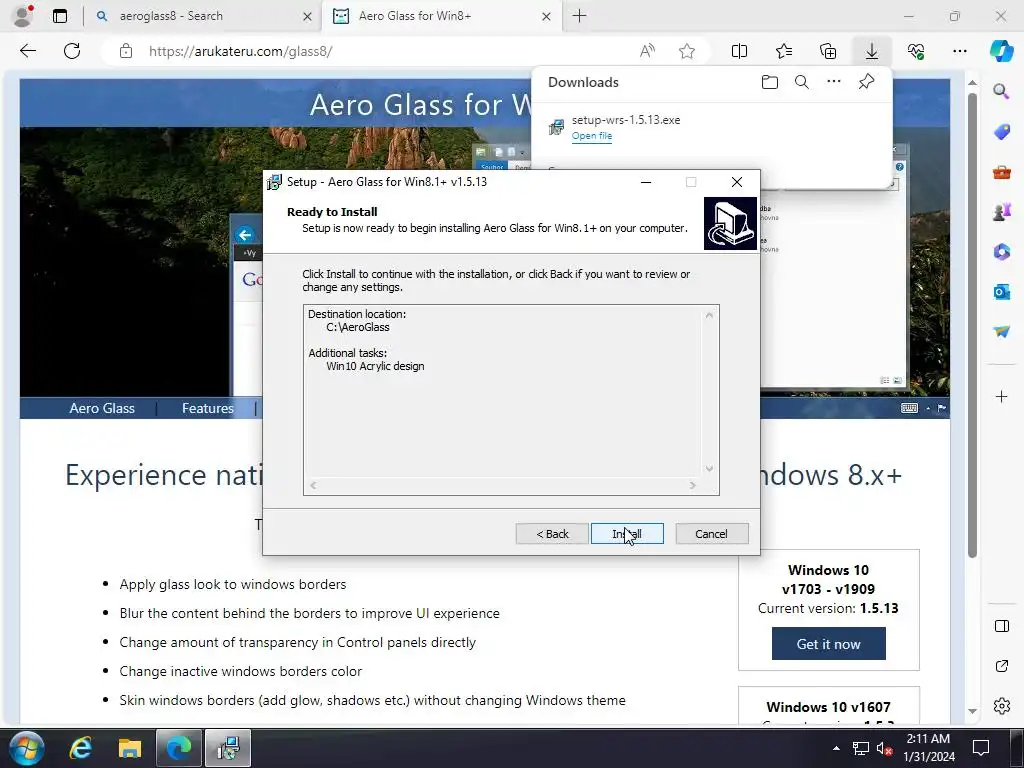This screenshot has width=1024, height=768.
Task: Add a sidebar app with plus icon
Action: click(x=1001, y=396)
